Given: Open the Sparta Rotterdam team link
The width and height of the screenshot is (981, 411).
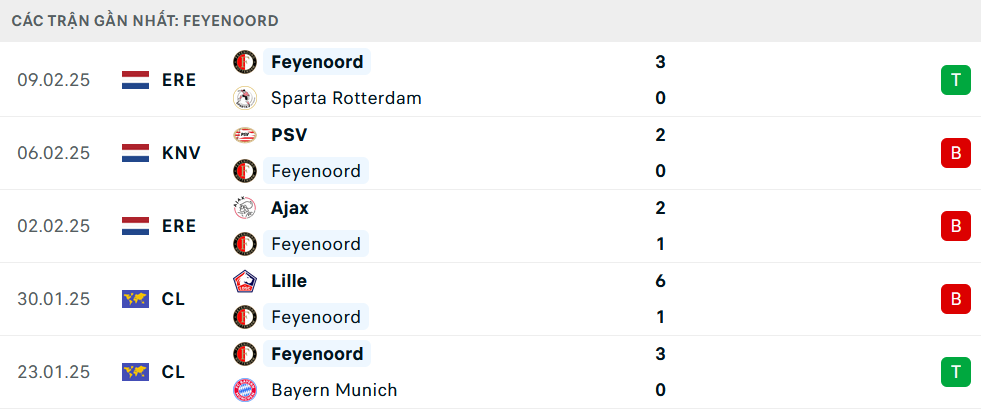Looking at the screenshot, I should click(x=346, y=98).
